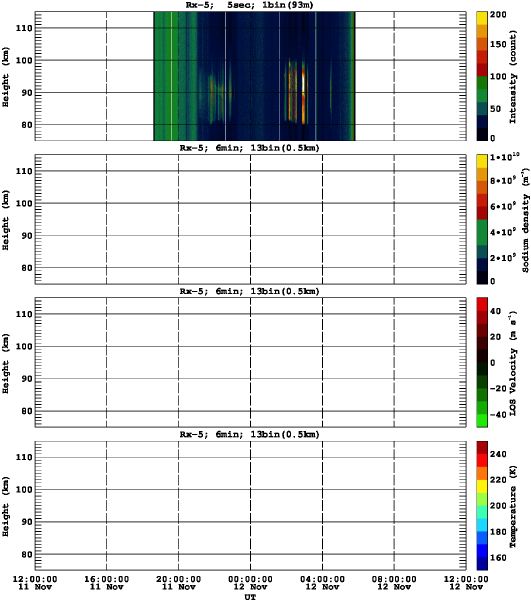This screenshot has height=600, width=531.
Task: Click the Temperature (K) colorbar label
Action: tap(513, 506)
